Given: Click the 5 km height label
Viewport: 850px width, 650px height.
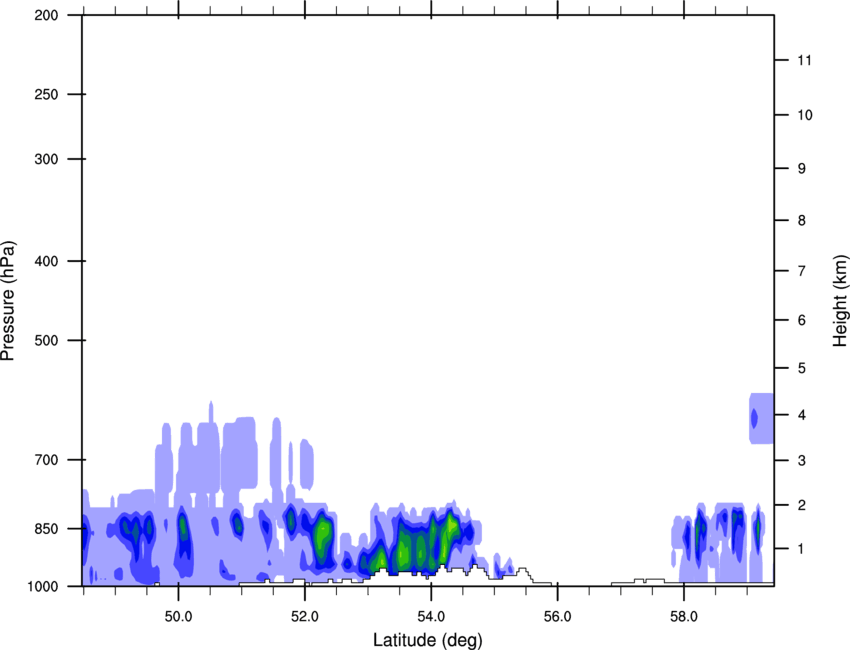Looking at the screenshot, I should [x=802, y=368].
